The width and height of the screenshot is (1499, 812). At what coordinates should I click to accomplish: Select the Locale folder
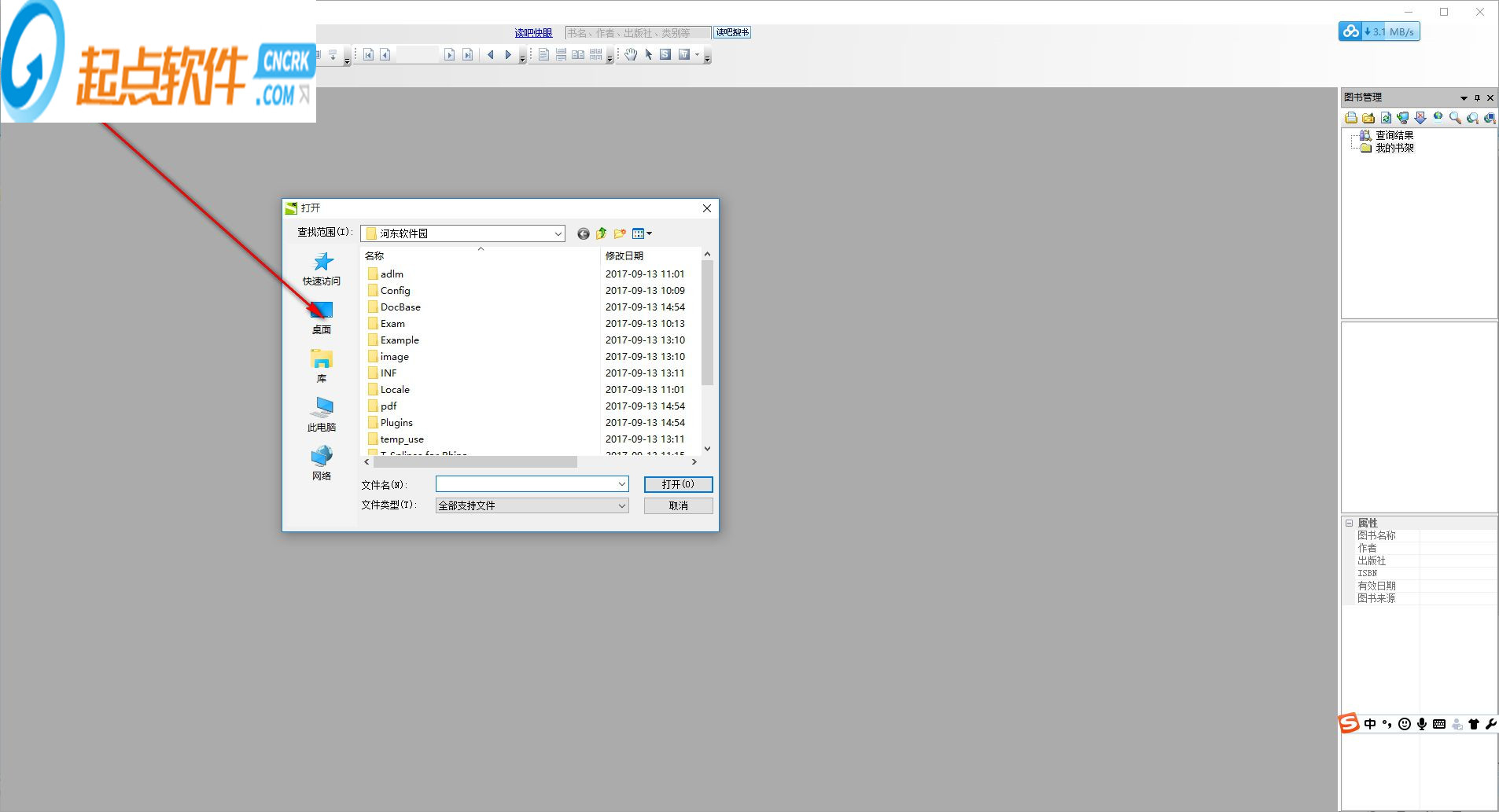click(x=395, y=389)
